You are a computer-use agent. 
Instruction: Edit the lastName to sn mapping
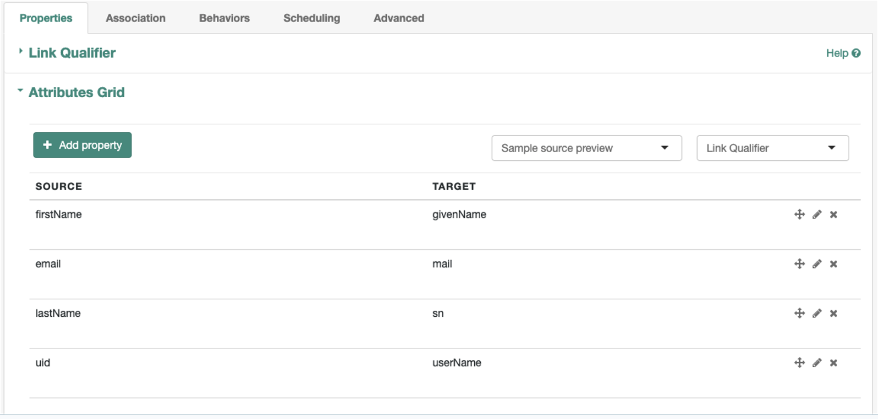tap(817, 313)
